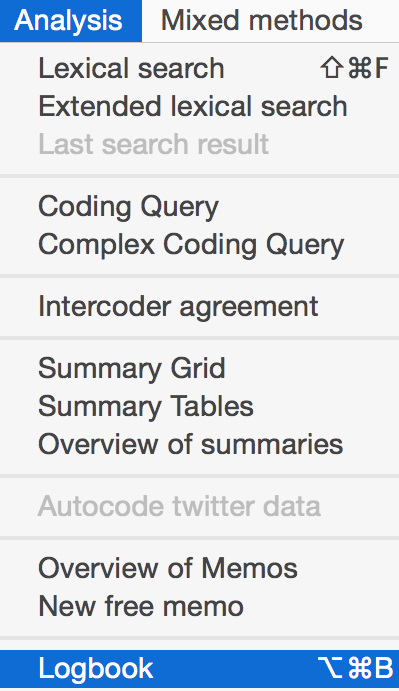The image size is (399, 691).
Task: Select Summary Tables entry
Action: 199,406
